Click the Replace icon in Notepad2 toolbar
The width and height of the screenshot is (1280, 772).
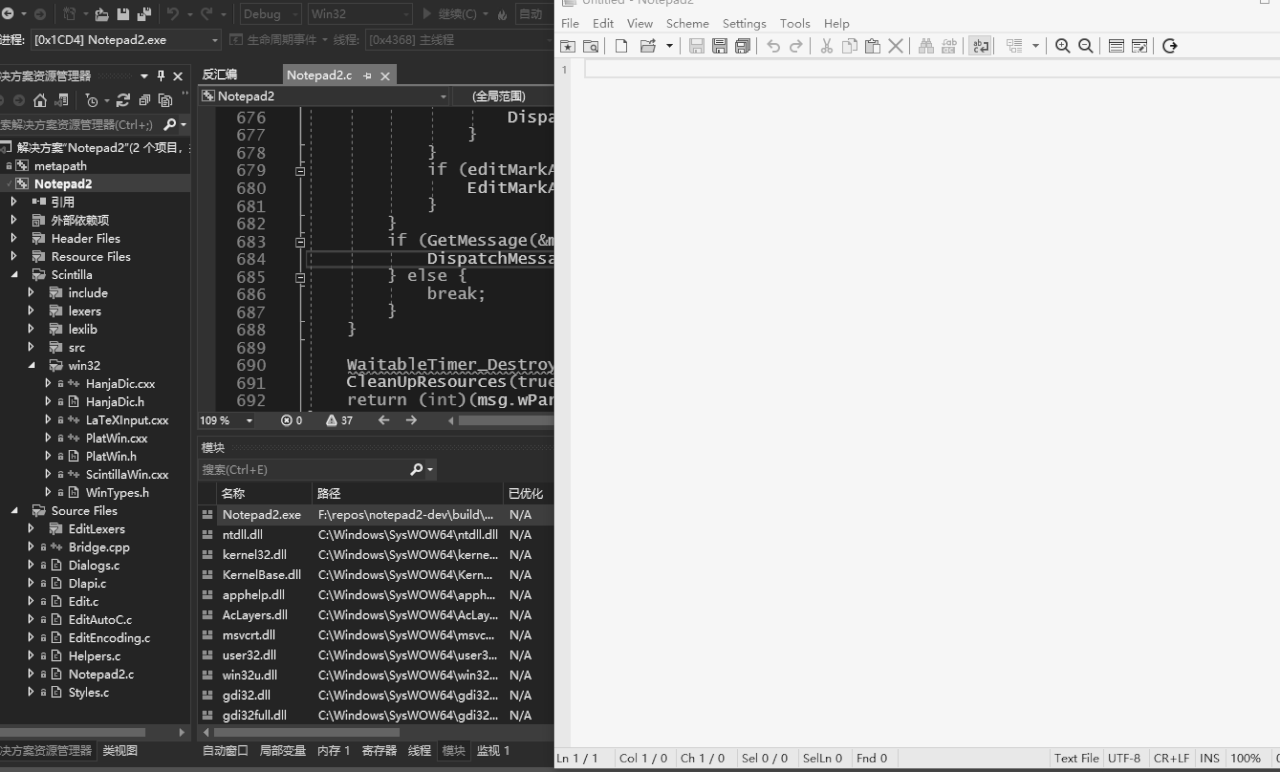click(948, 46)
